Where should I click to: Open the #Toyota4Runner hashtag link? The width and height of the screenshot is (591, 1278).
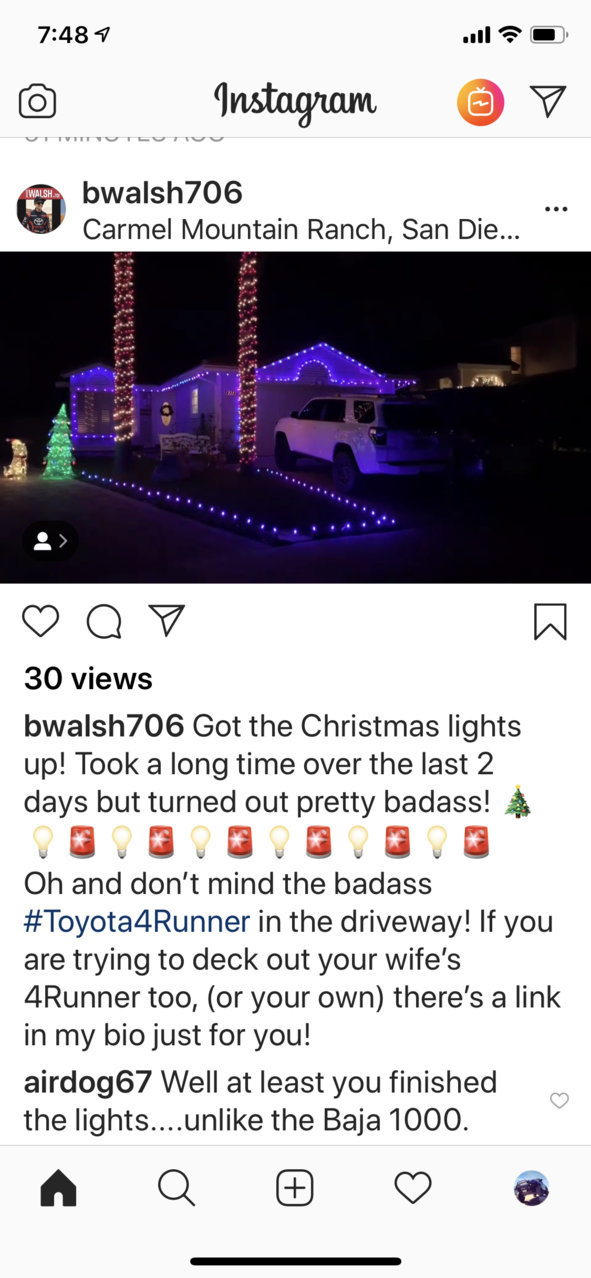coord(137,920)
